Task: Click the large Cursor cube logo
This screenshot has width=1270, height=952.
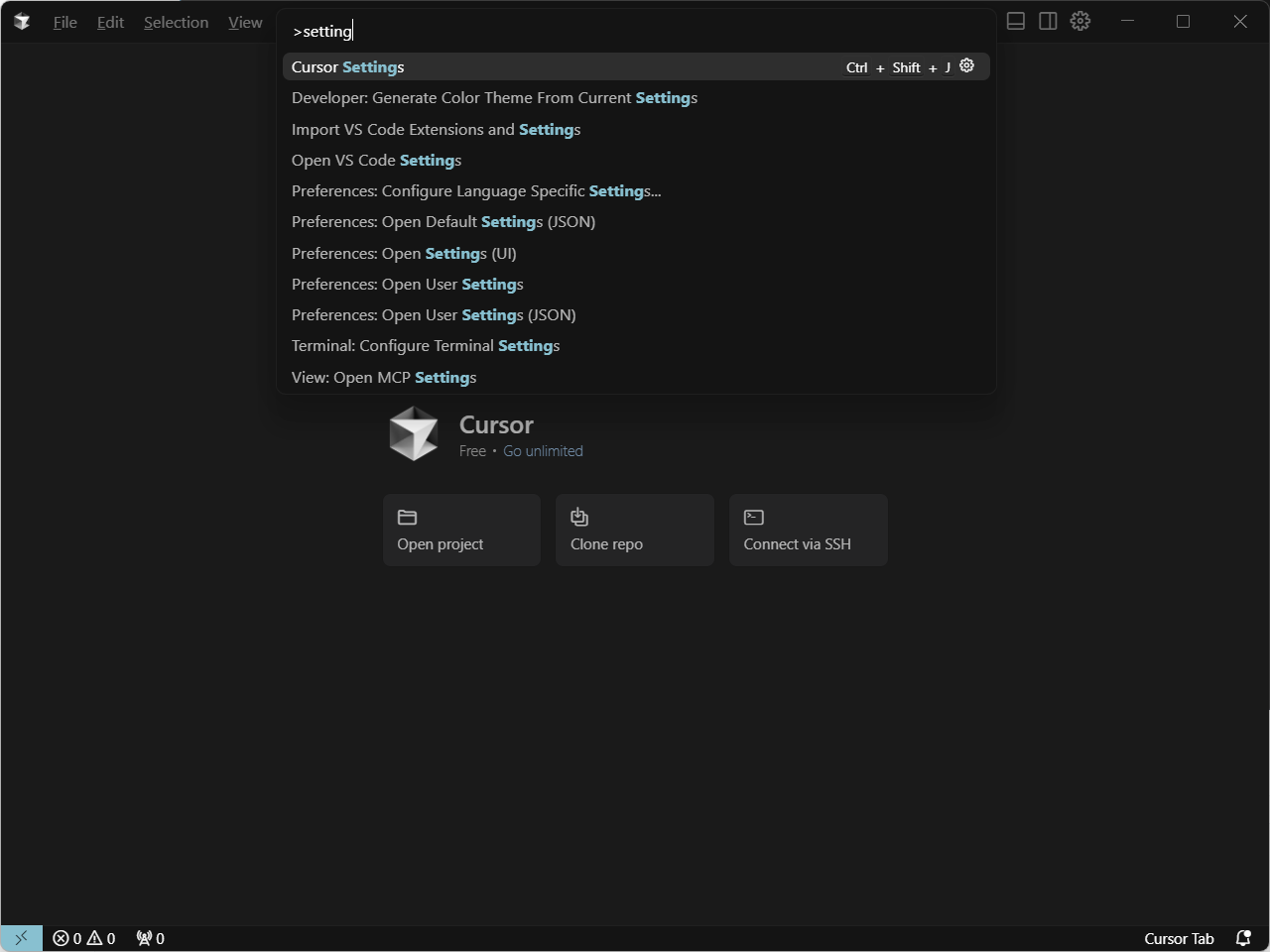Action: [x=414, y=433]
